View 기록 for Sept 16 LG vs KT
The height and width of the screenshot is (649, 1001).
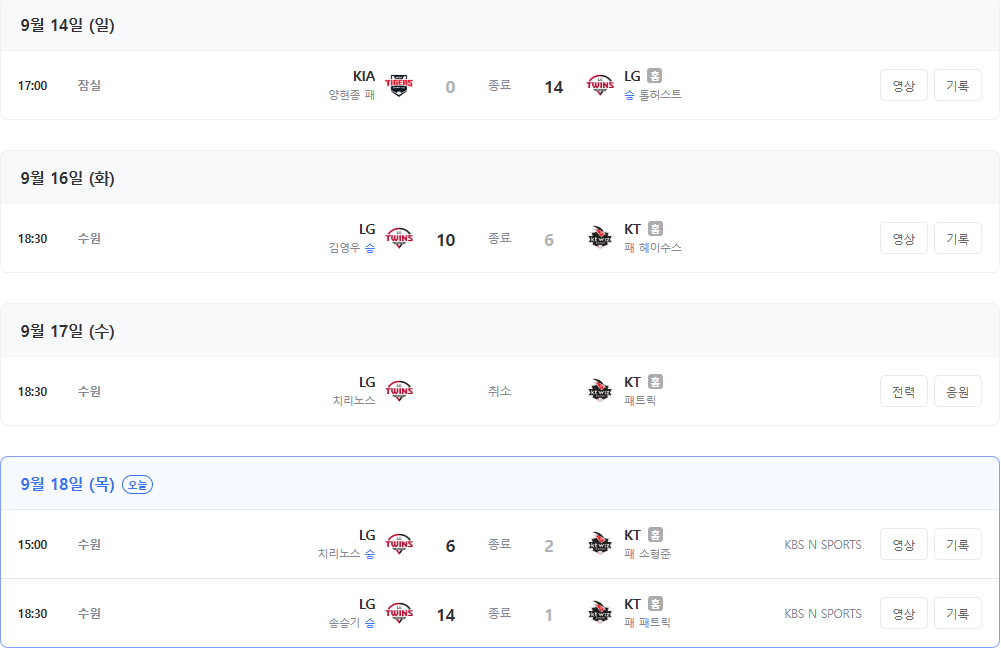point(958,239)
